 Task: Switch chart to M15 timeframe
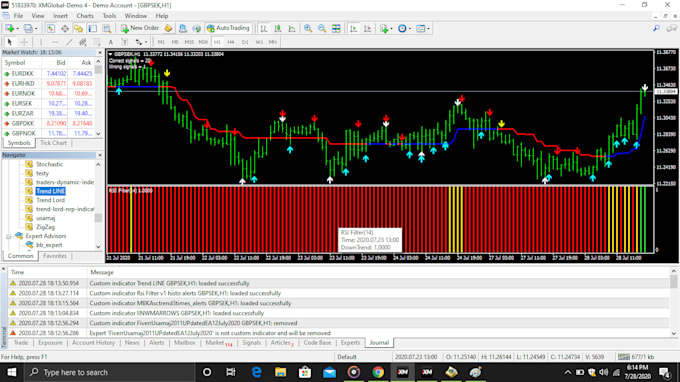(189, 42)
